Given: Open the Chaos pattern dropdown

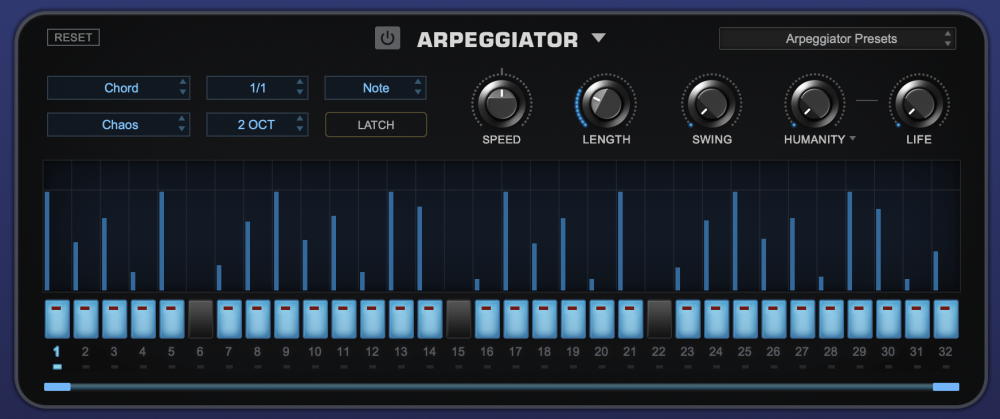Looking at the screenshot, I should pyautogui.click(x=119, y=125).
